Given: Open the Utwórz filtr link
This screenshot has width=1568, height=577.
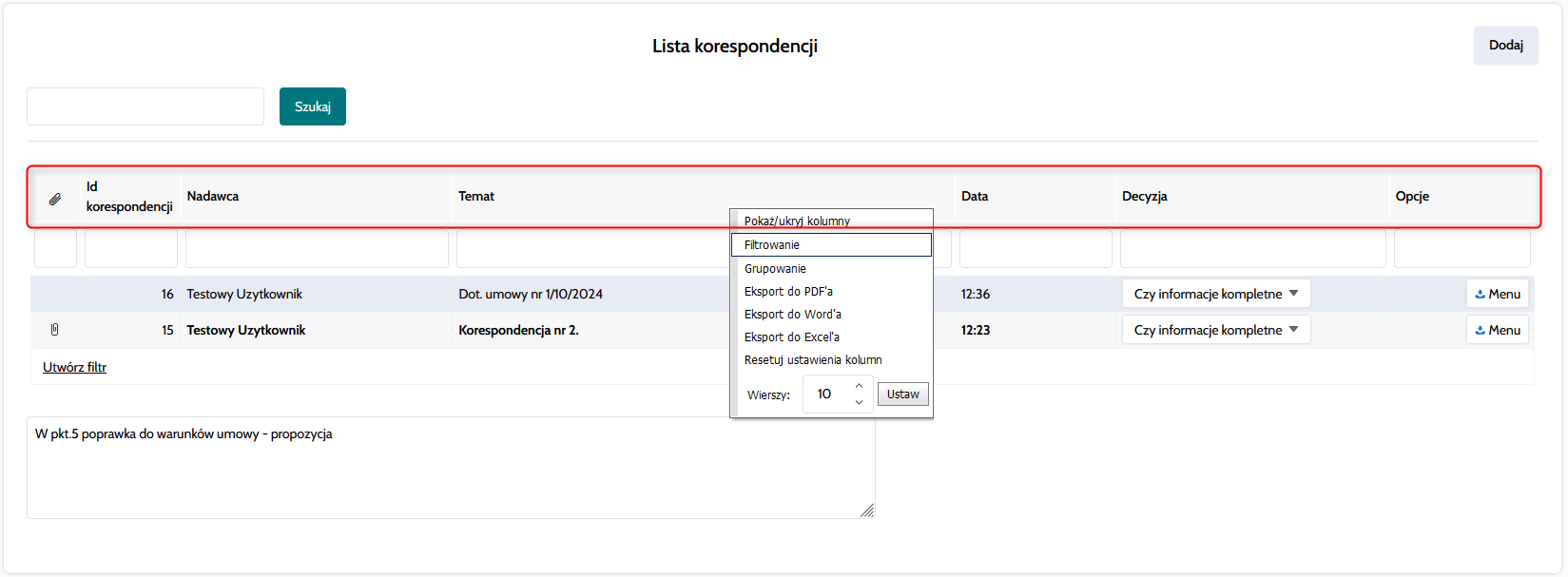Looking at the screenshot, I should point(74,367).
